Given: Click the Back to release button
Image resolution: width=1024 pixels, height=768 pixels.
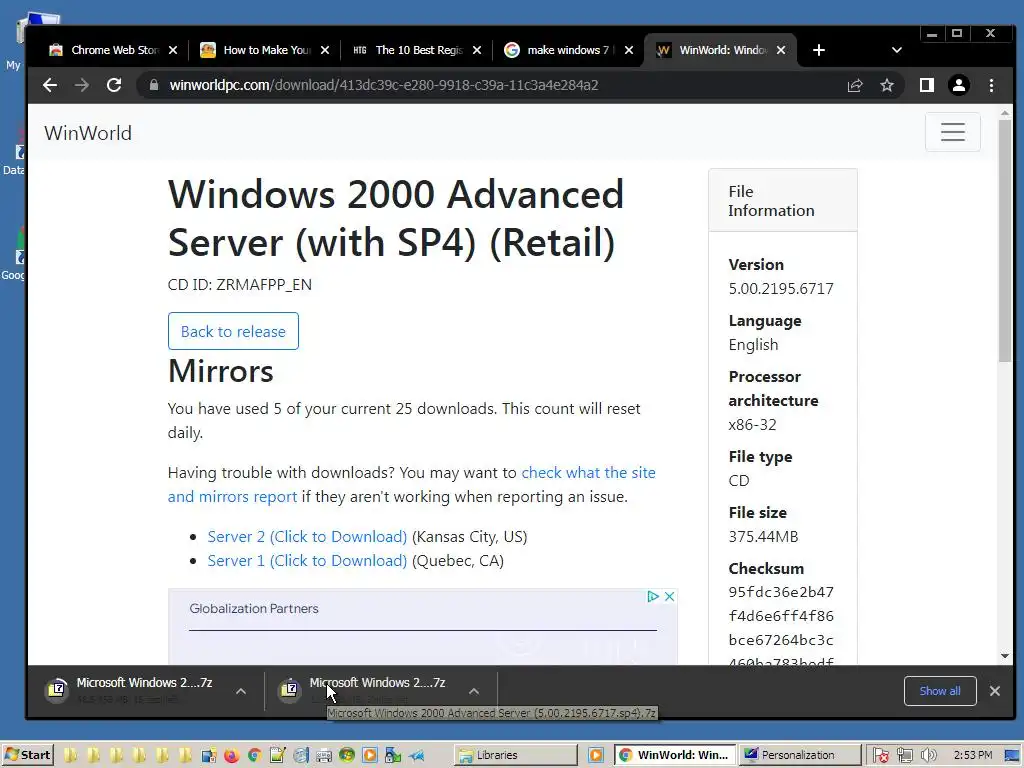Looking at the screenshot, I should coord(233,331).
